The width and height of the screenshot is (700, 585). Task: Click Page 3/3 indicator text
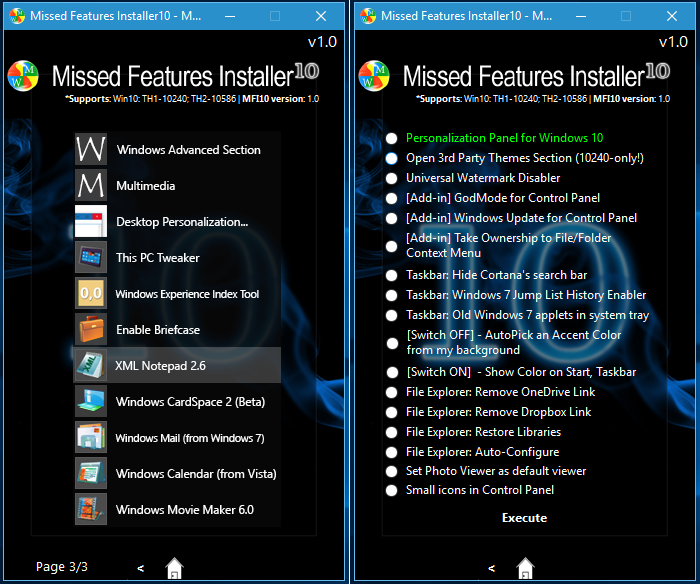[62, 567]
